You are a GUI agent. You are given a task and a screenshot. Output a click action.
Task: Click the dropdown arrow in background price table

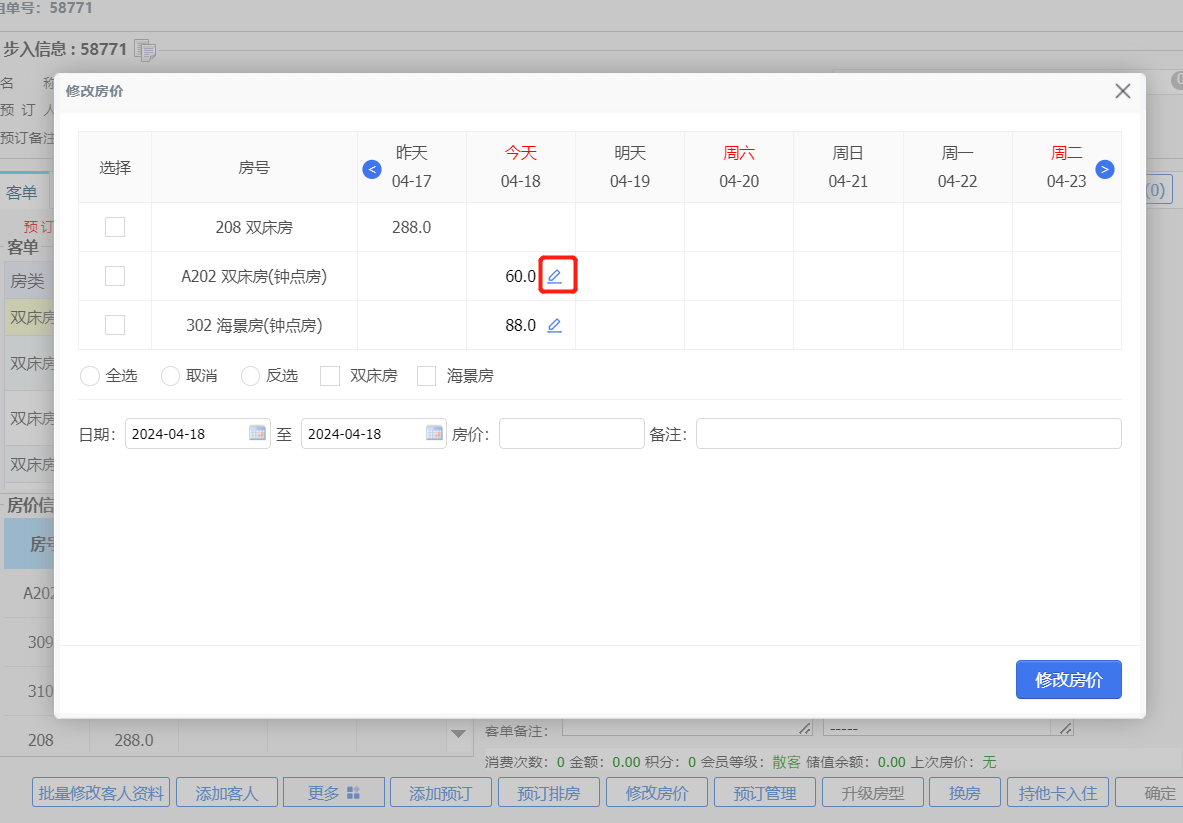tap(458, 733)
